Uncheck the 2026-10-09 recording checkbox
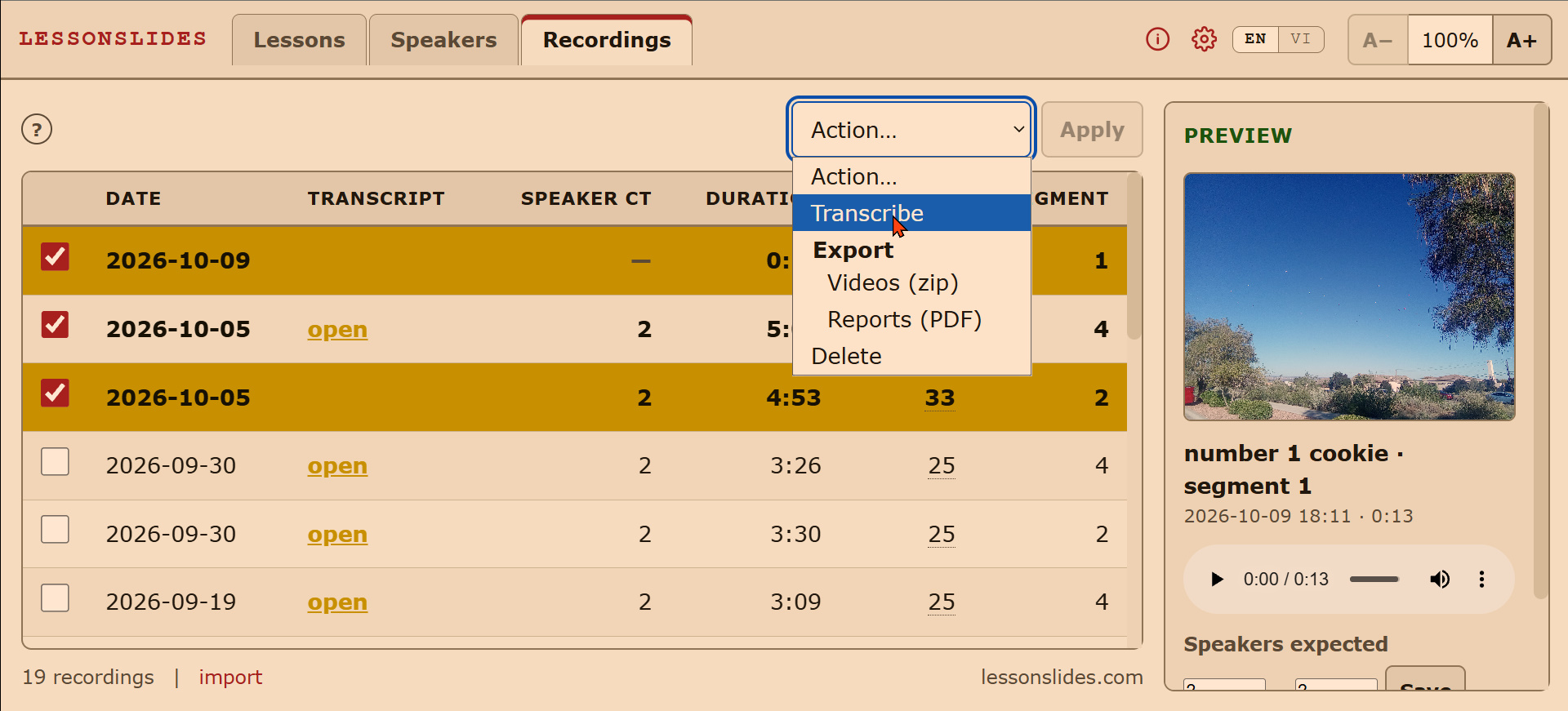 point(55,256)
